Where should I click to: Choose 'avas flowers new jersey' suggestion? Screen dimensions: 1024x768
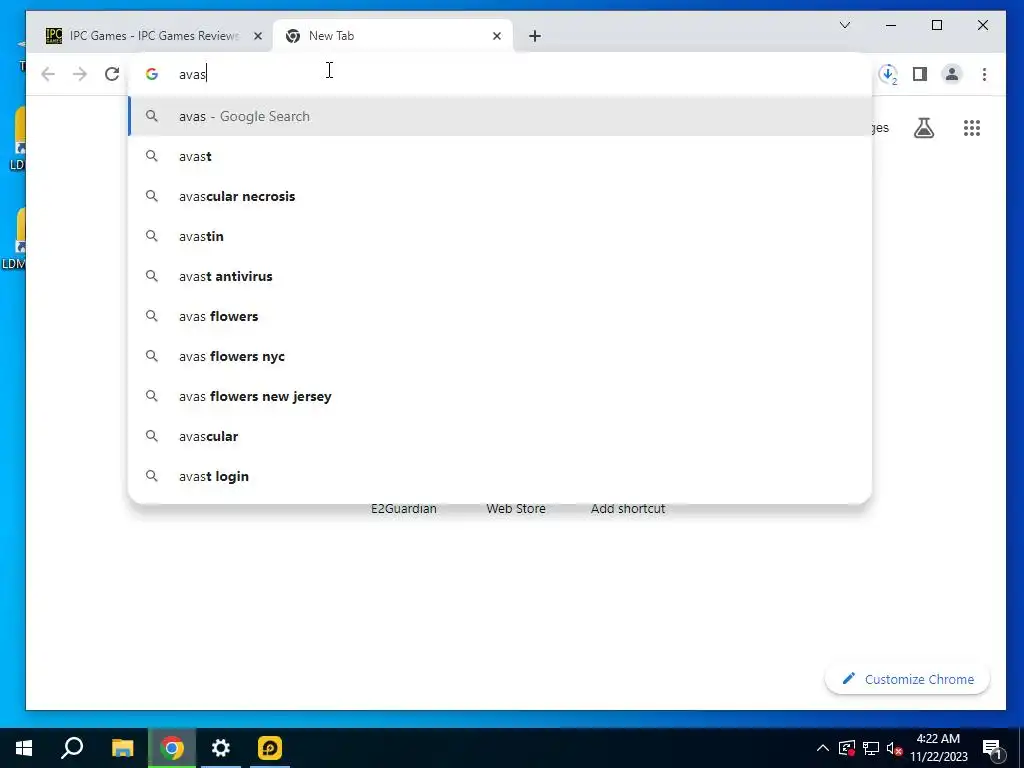(x=500, y=396)
